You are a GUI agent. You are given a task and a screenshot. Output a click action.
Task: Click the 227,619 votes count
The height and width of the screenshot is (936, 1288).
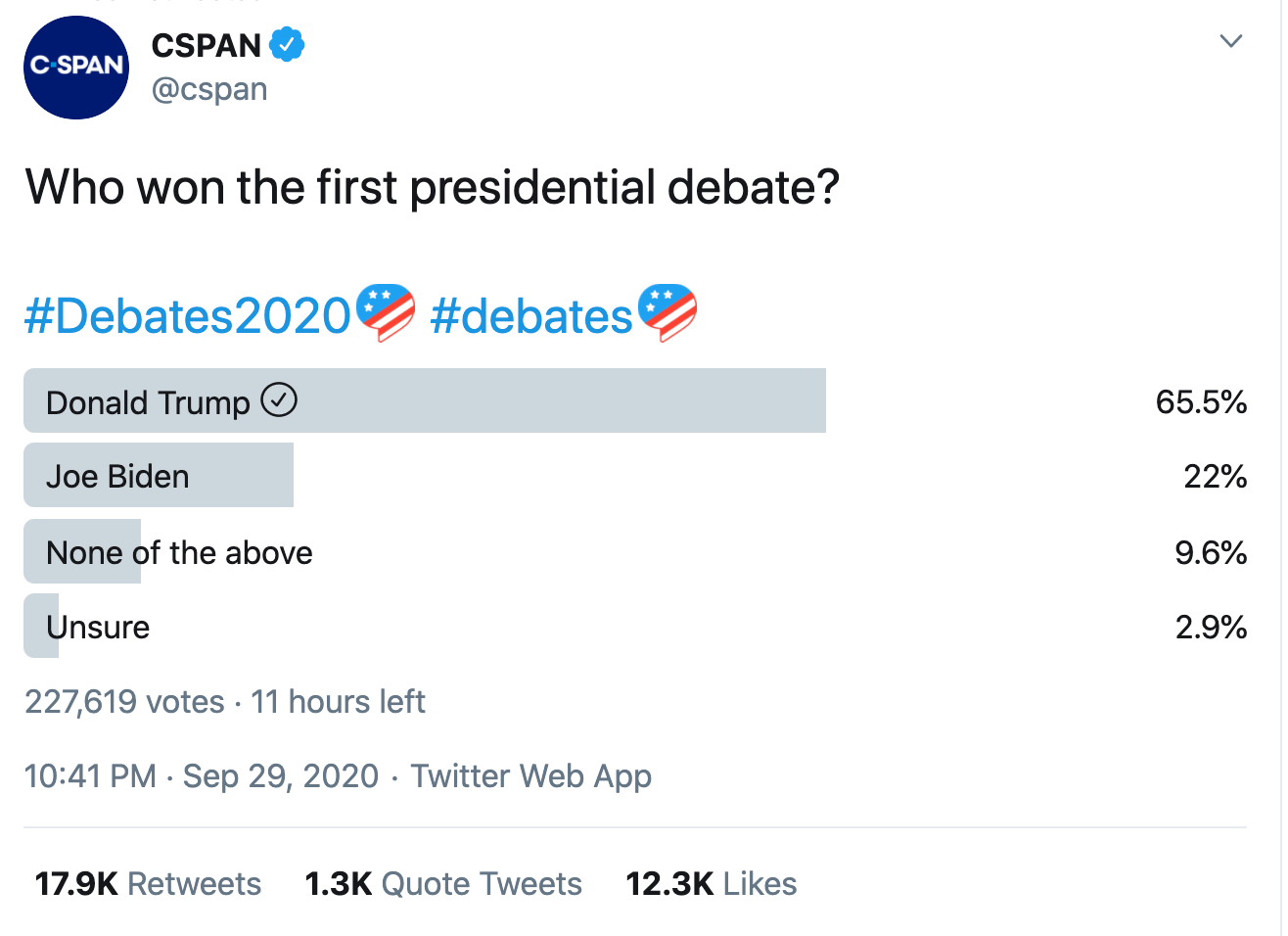pyautogui.click(x=124, y=701)
